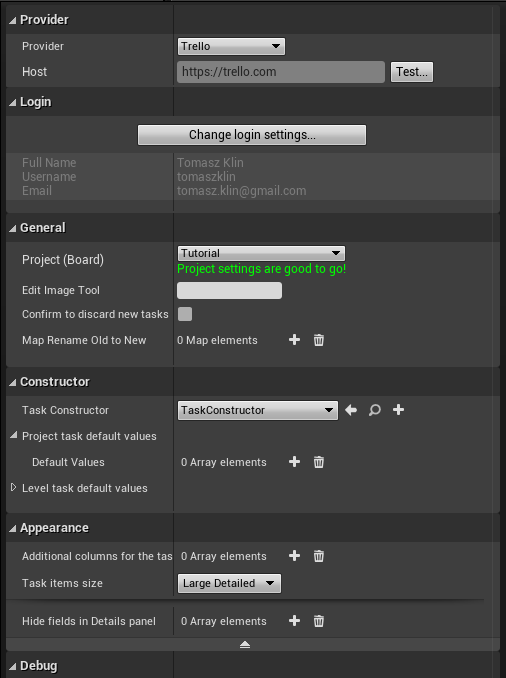The image size is (506, 678).
Task: Browse to Task Constructor asset with magnifier
Action: pos(375,410)
